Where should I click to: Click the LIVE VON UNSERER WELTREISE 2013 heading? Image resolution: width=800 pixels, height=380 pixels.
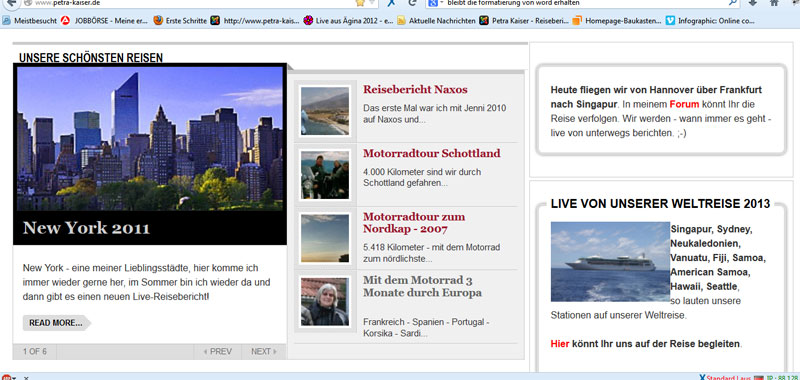coord(660,204)
